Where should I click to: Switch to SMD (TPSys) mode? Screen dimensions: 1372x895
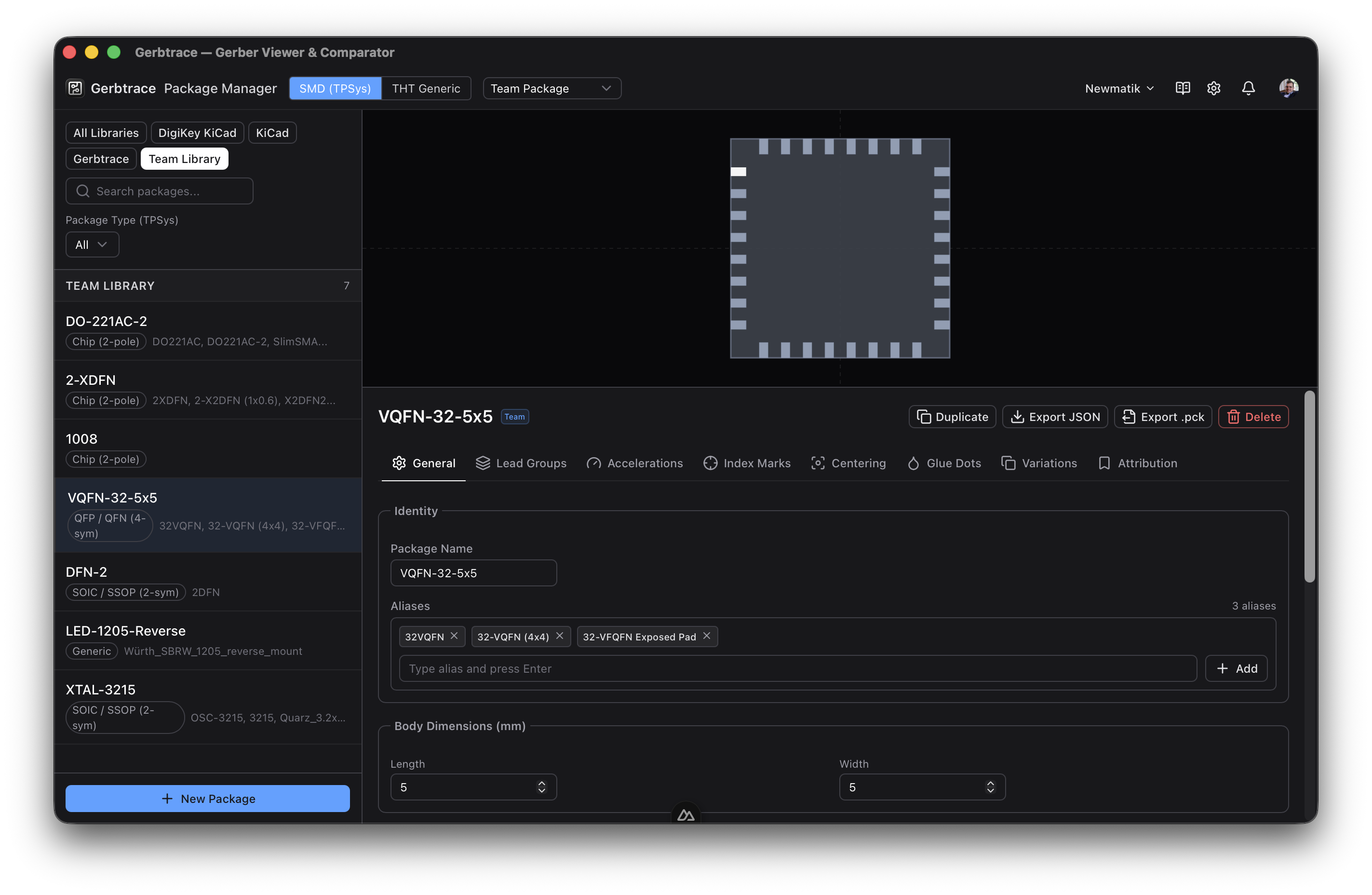point(335,88)
